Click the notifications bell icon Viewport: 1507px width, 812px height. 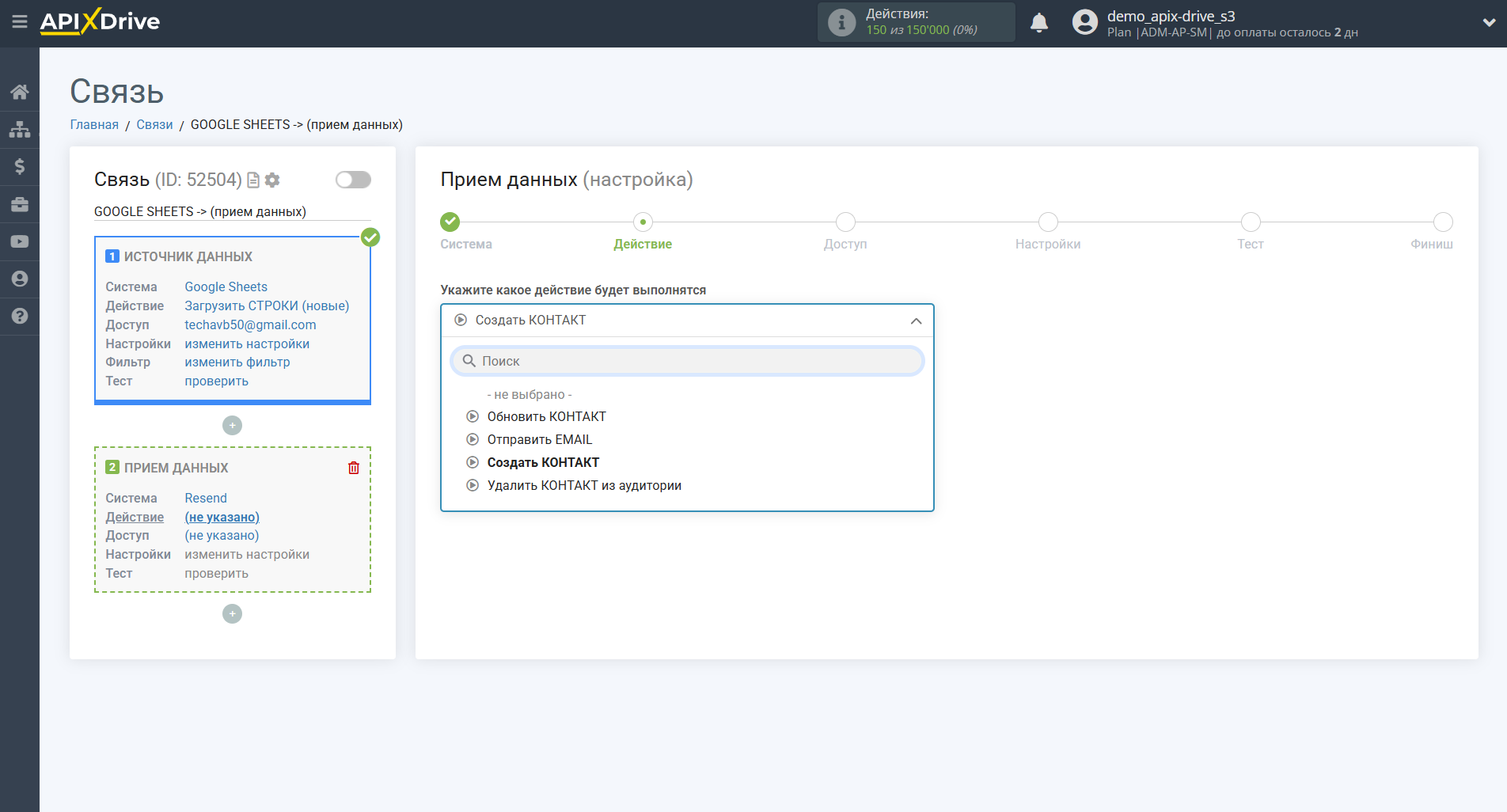click(x=1039, y=23)
